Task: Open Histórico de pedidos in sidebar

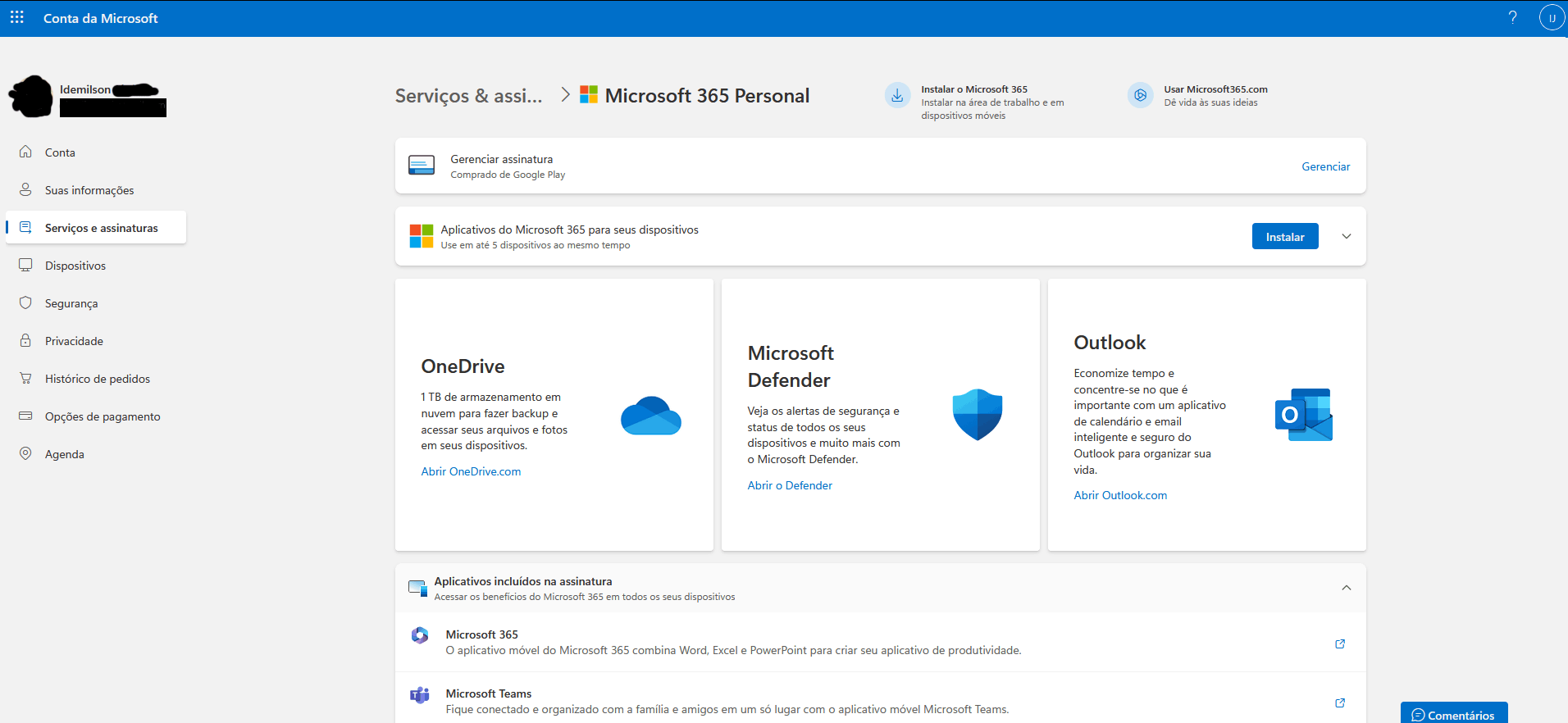Action: click(98, 379)
